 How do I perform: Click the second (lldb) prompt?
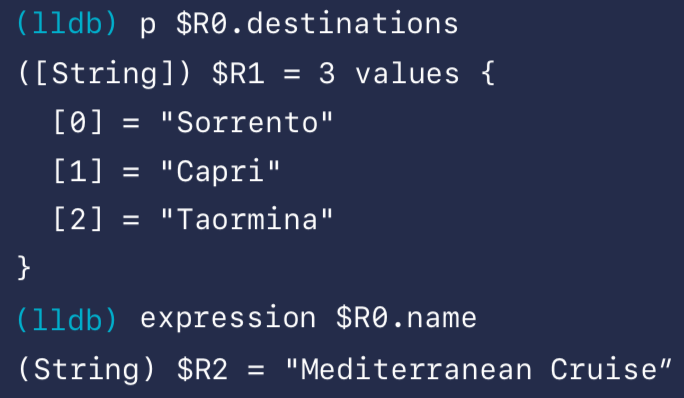(67, 319)
